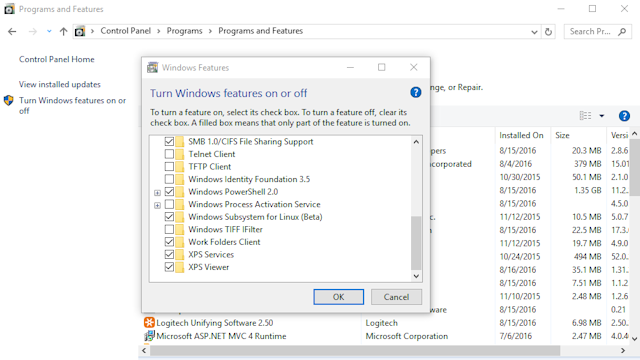Image resolution: width=640 pixels, height=360 pixels.
Task: Go back with the left arrow icon
Action: (12, 31)
